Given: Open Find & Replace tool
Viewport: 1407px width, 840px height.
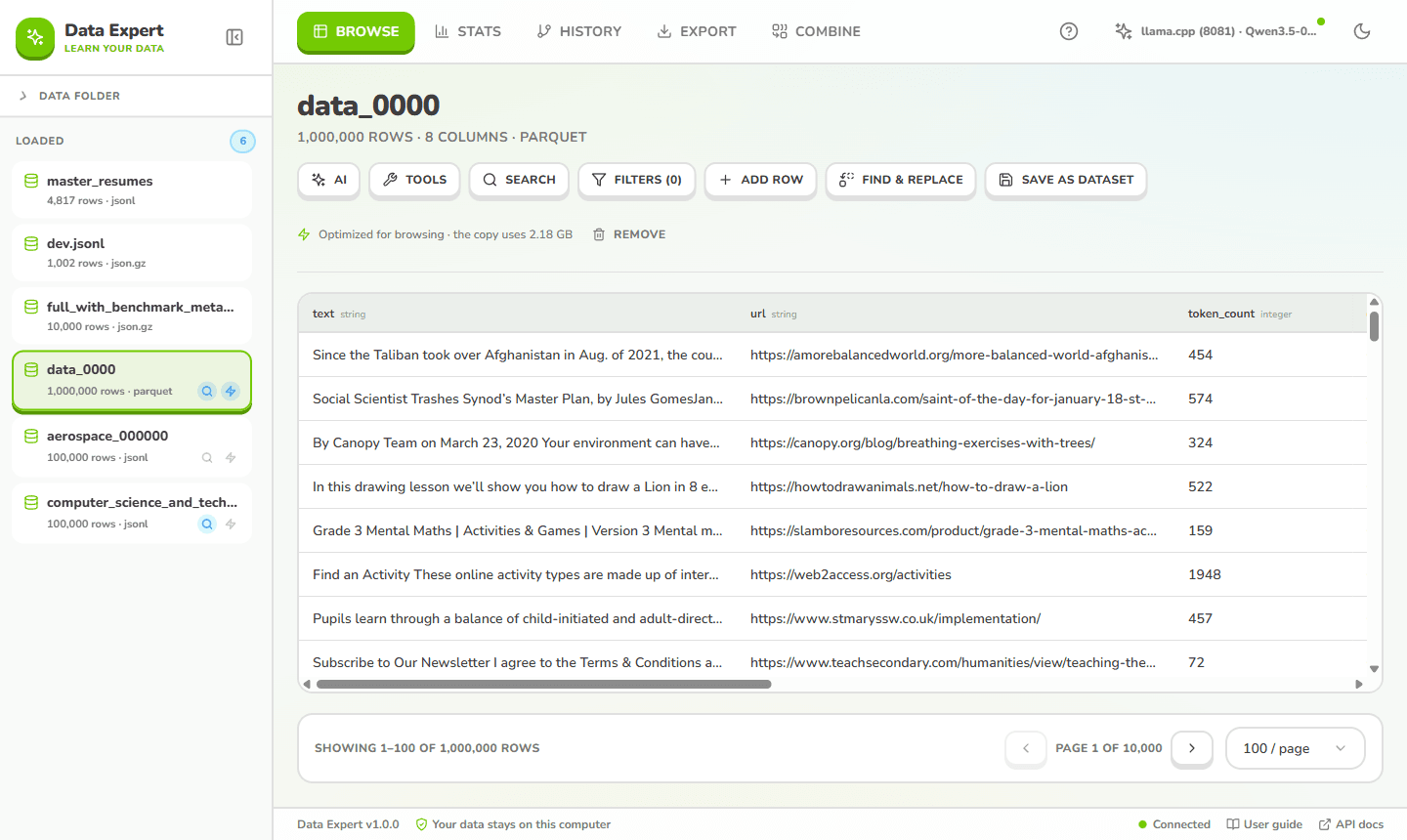Looking at the screenshot, I should pos(901,180).
